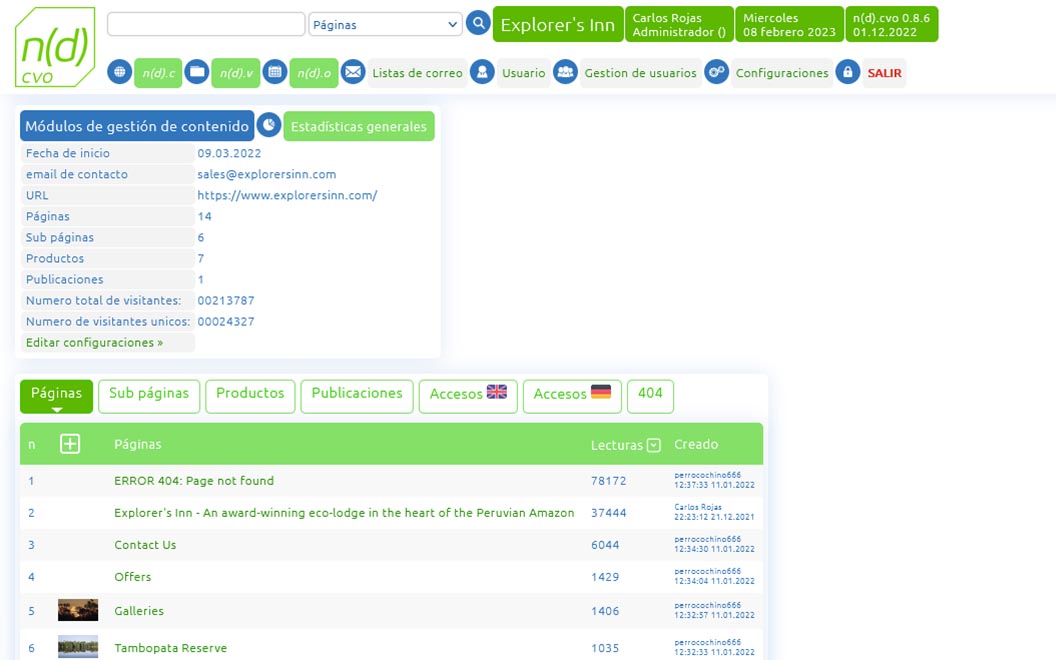Open the Offers page
Viewport: 1056px width, 660px height.
(133, 577)
